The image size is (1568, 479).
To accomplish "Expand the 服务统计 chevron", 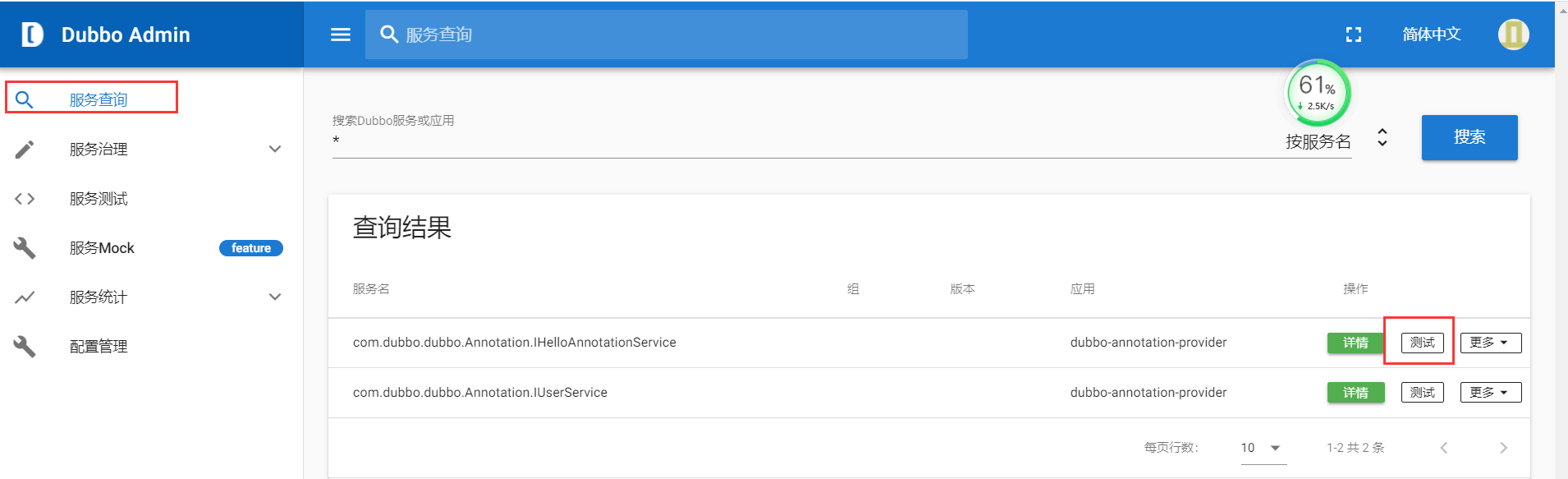I will (x=275, y=297).
